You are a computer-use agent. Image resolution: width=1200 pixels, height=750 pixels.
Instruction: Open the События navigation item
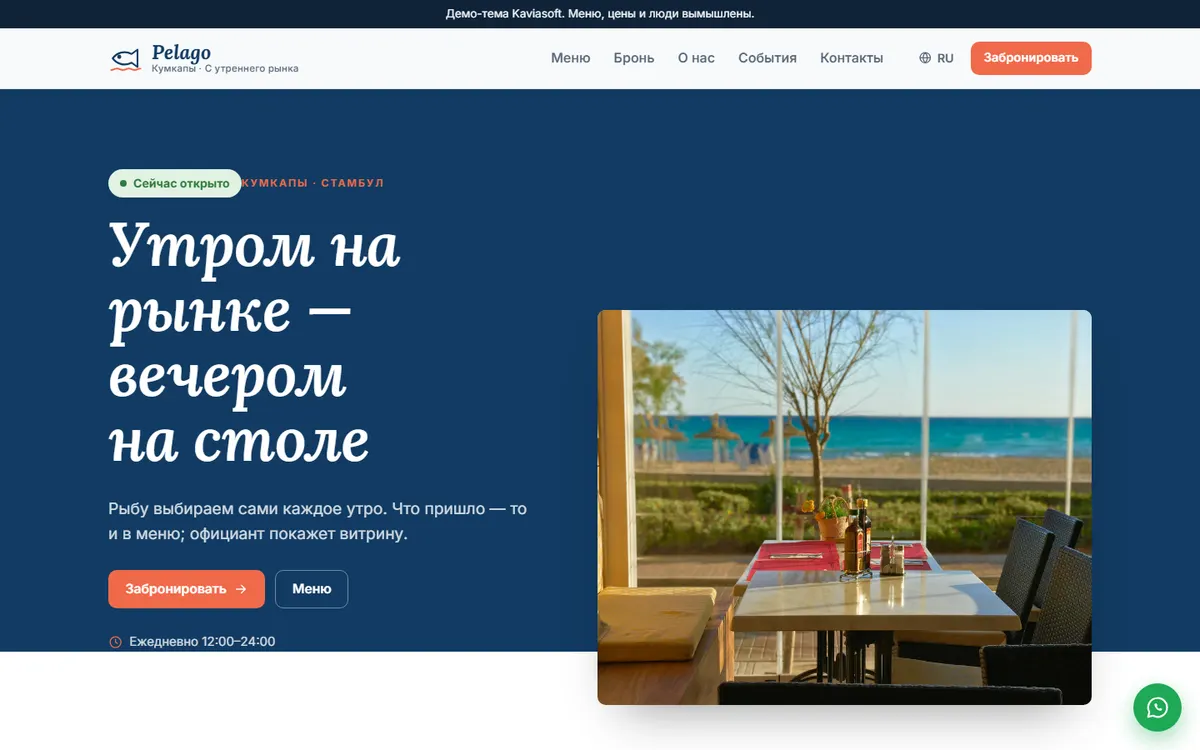tap(767, 58)
